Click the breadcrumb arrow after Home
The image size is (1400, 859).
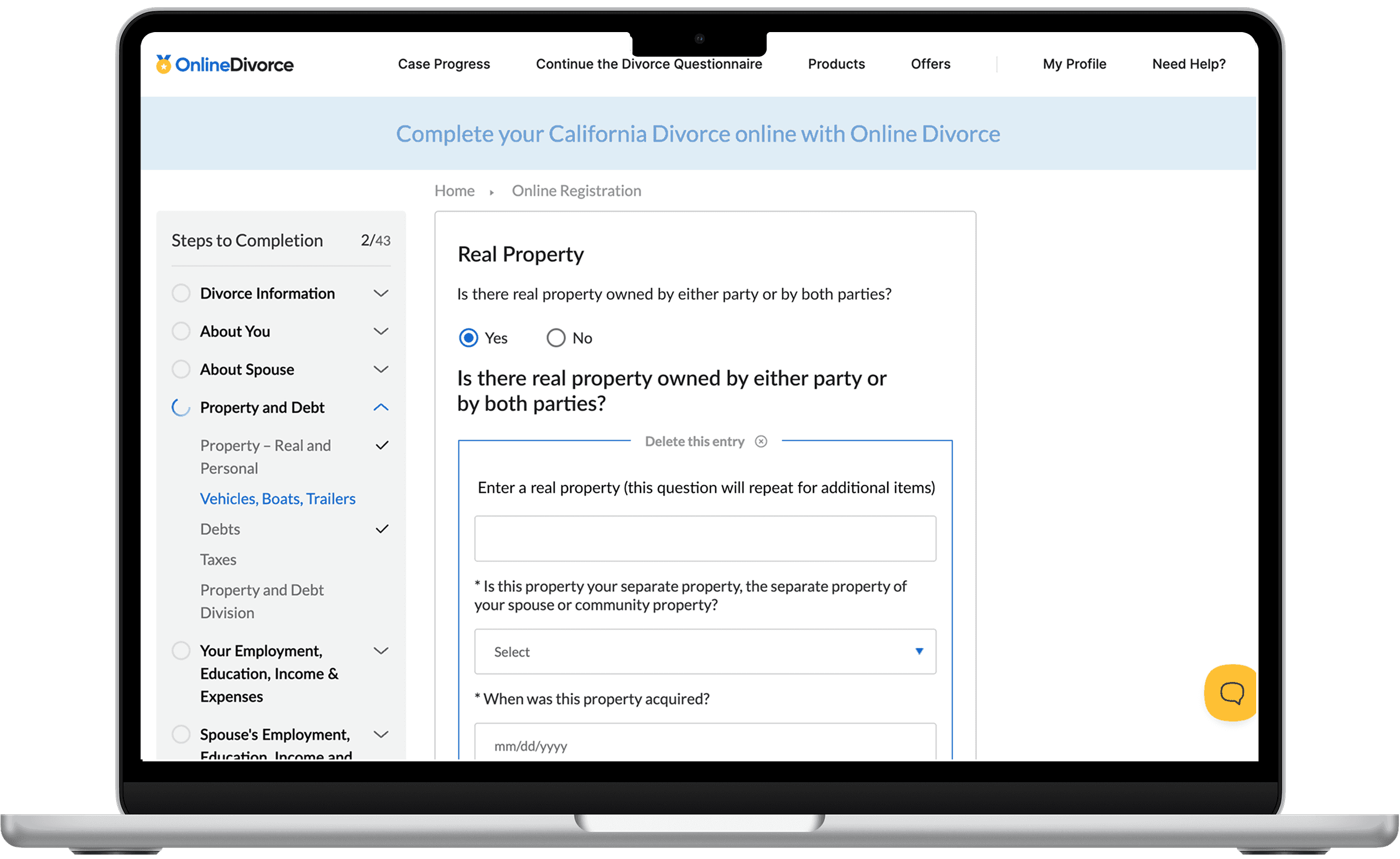pyautogui.click(x=492, y=191)
